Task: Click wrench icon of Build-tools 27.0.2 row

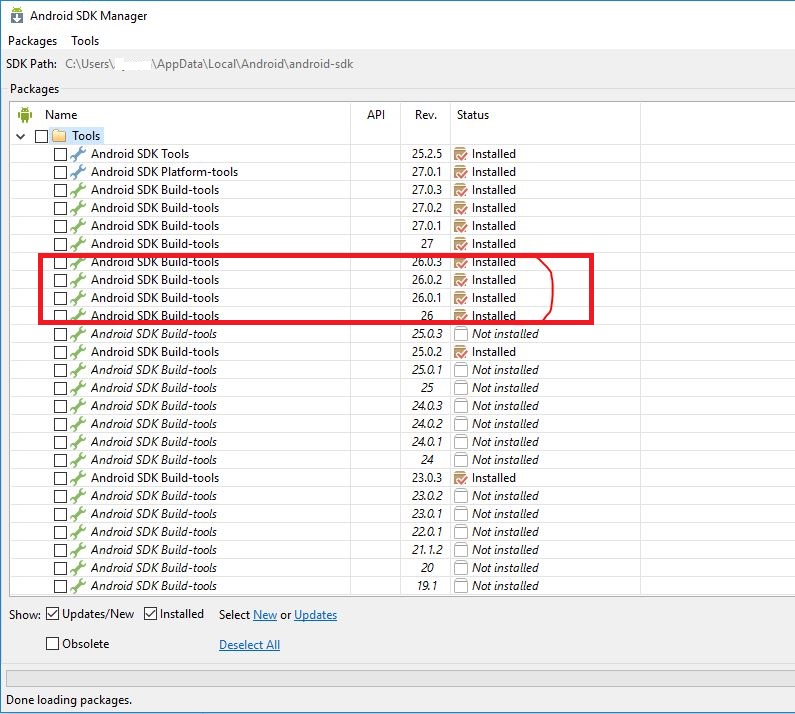Action: point(78,208)
